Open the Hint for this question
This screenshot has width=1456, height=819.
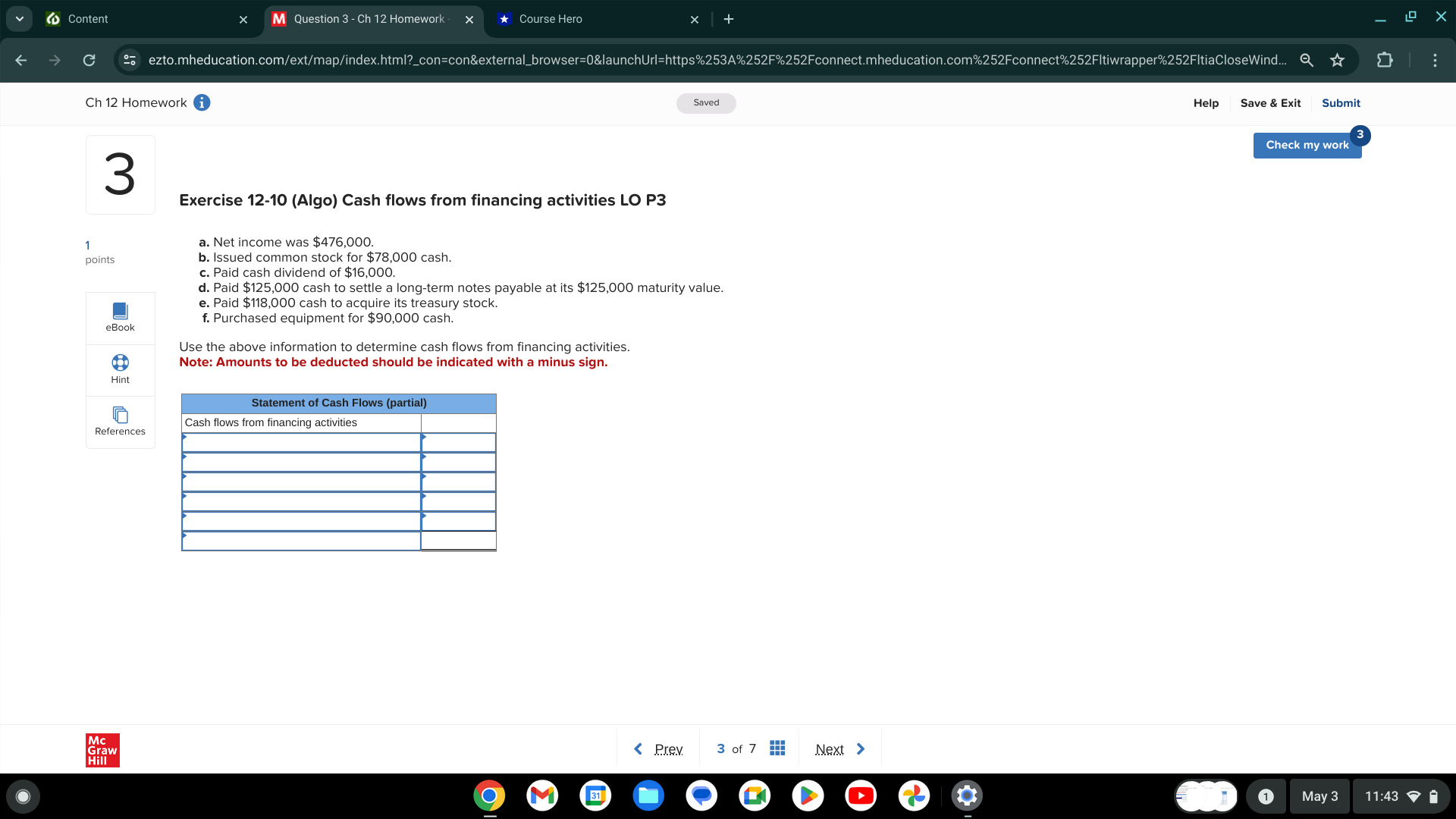click(x=120, y=369)
